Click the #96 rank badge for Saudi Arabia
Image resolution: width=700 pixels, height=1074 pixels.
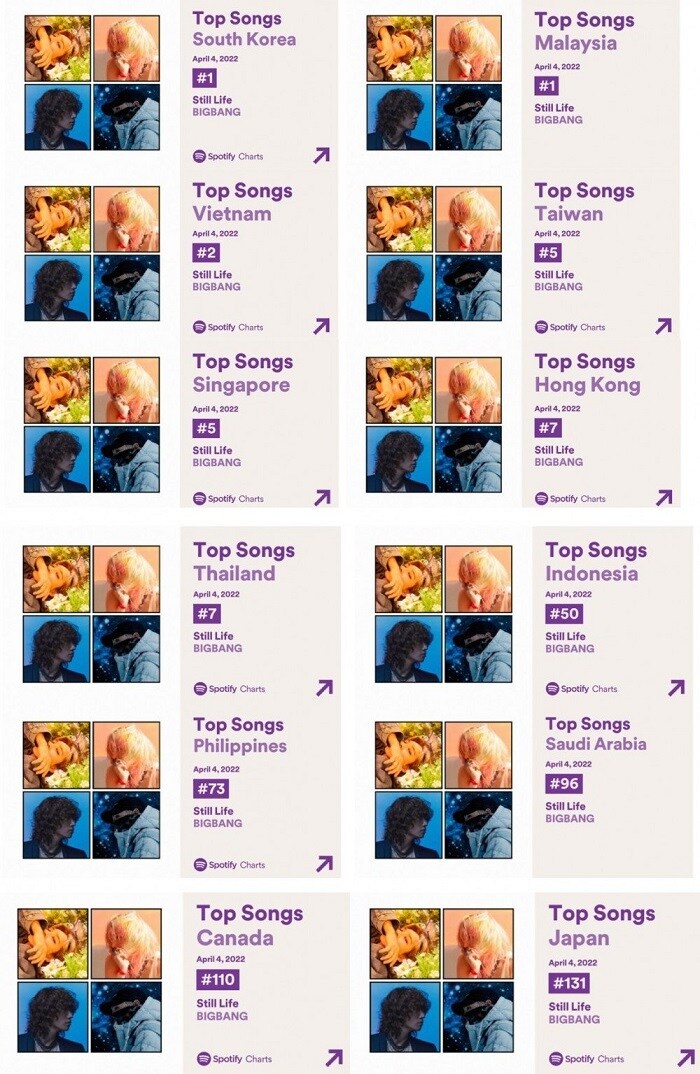tap(564, 784)
